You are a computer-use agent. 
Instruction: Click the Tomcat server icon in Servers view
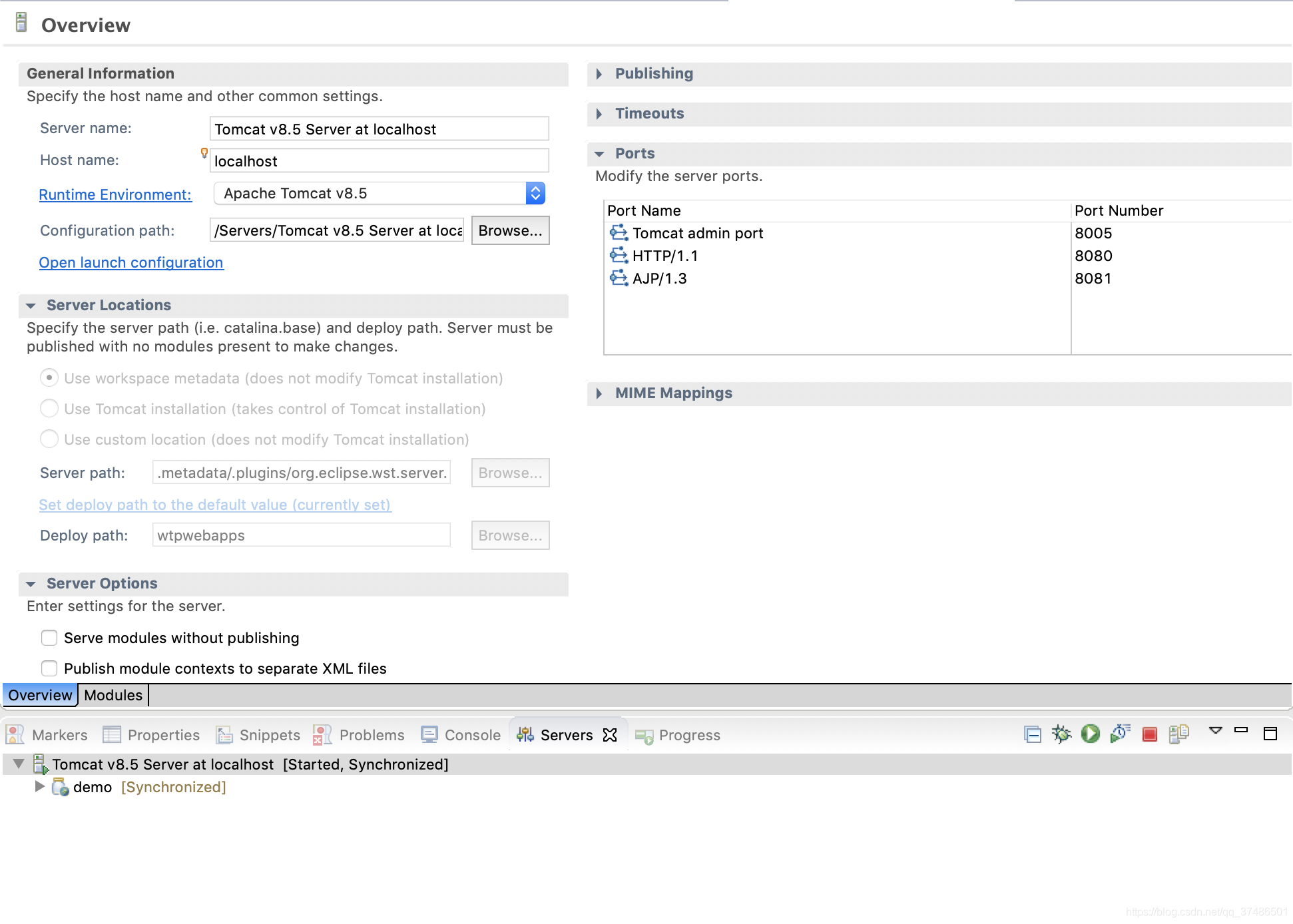coord(41,764)
